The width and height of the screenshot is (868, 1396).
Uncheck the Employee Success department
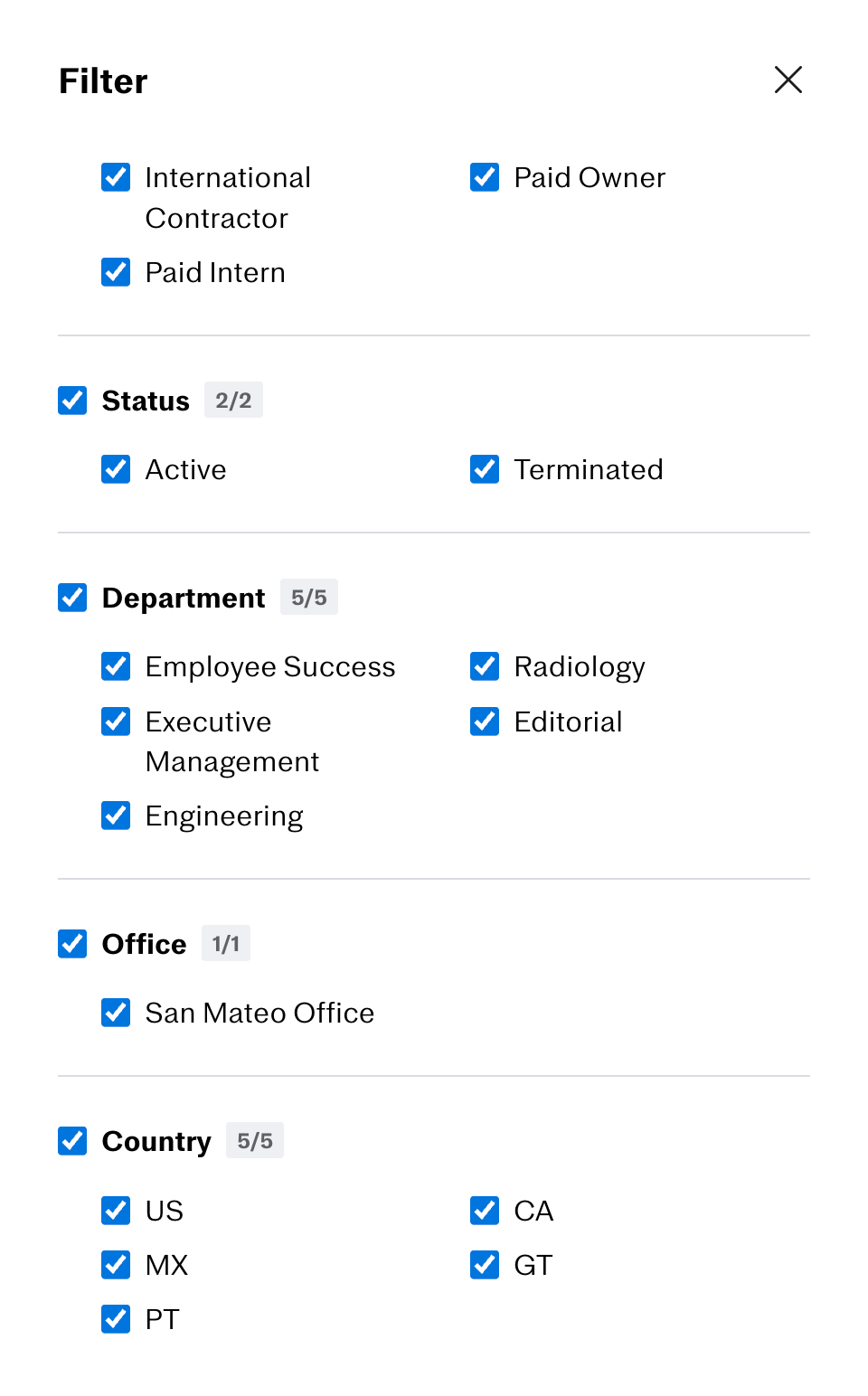[116, 666]
